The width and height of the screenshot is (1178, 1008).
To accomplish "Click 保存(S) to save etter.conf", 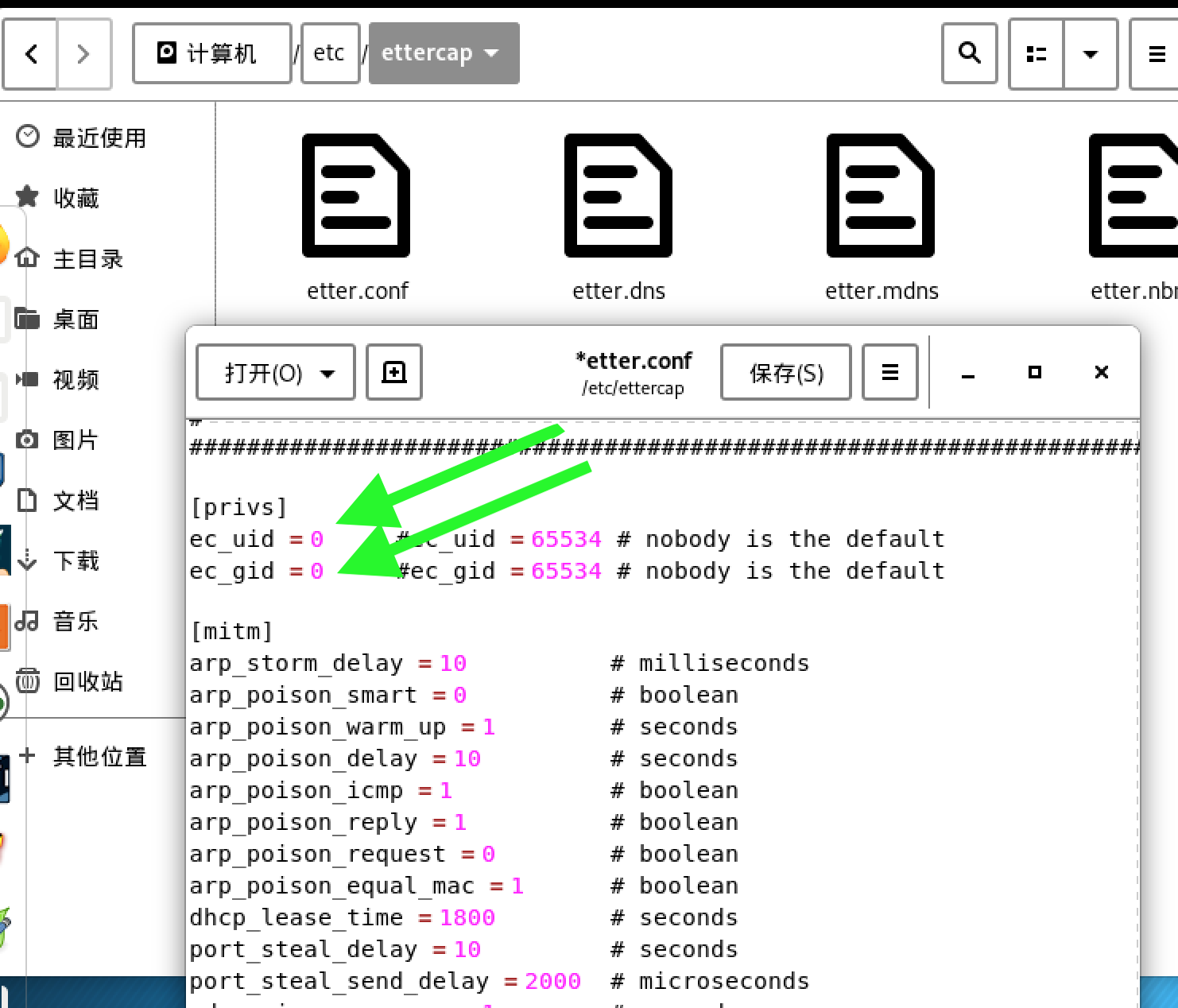I will (786, 372).
